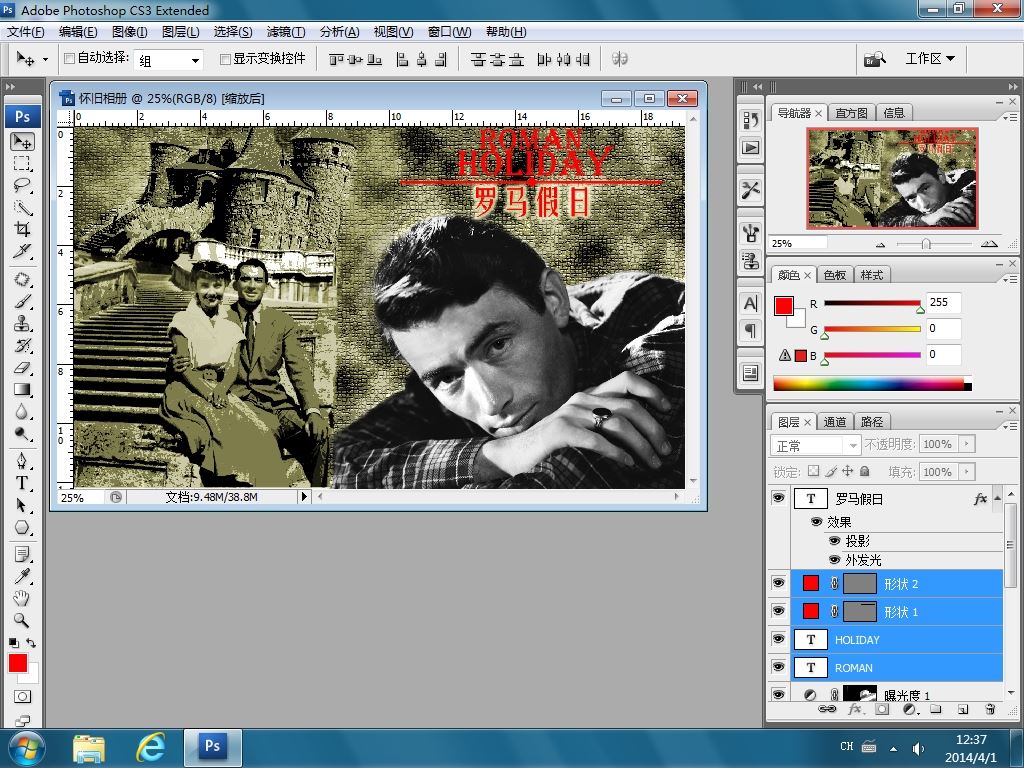This screenshot has height=768, width=1024.
Task: Select the Move tool in toolbox
Action: tap(22, 141)
